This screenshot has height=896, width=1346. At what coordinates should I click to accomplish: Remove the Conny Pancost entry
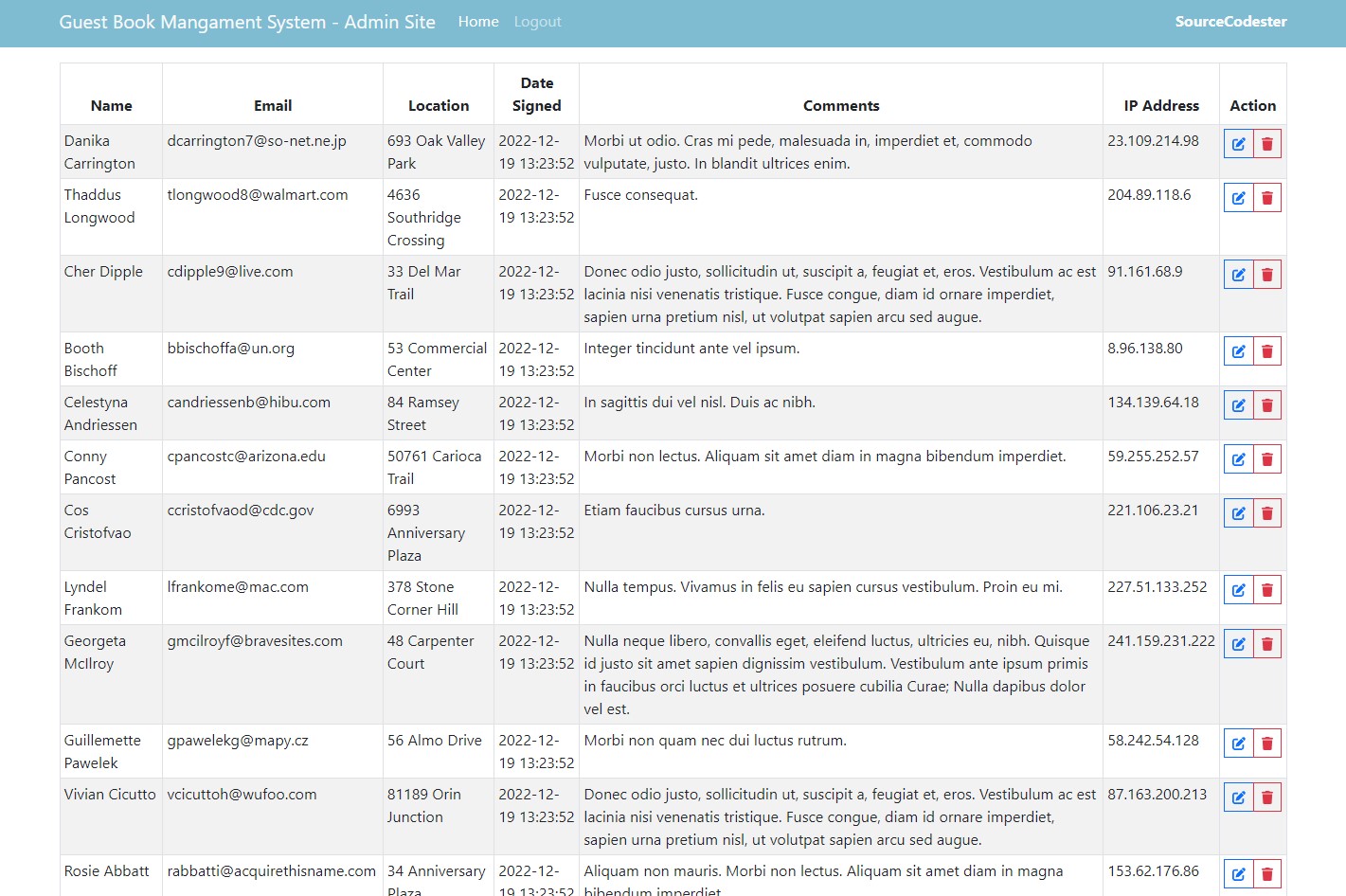point(1267,458)
